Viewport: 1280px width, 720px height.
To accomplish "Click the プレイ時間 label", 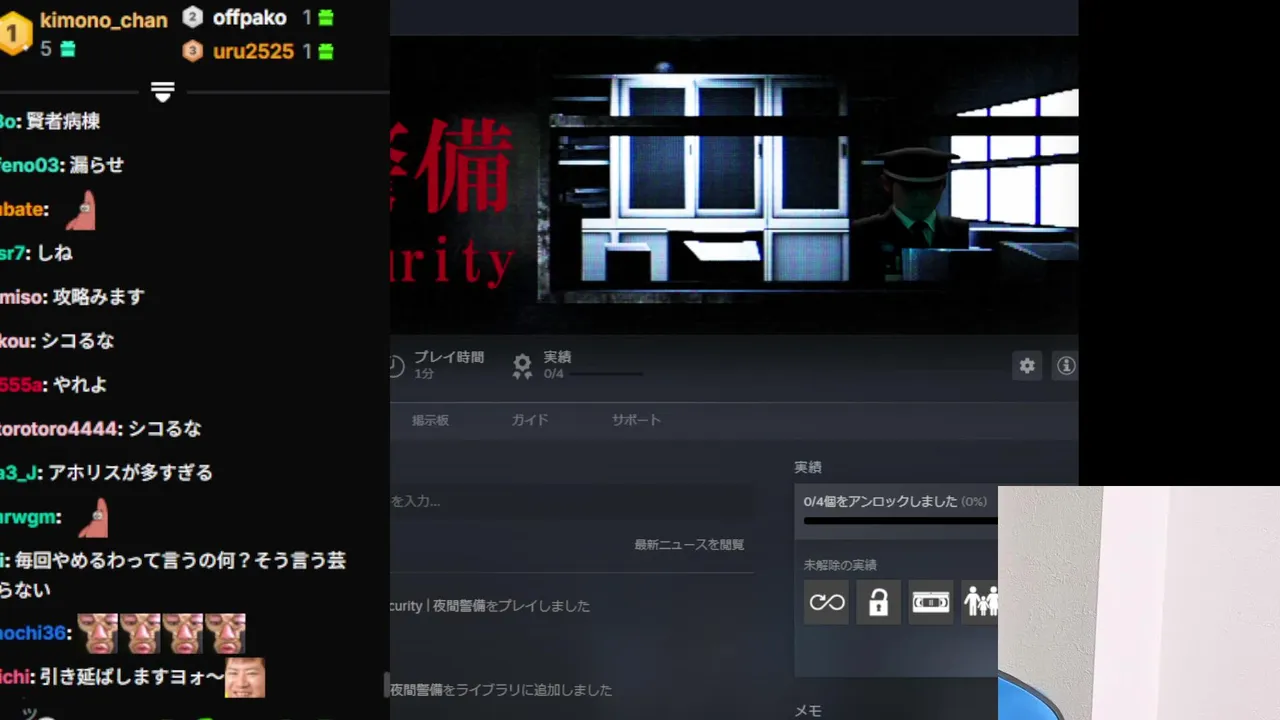I will coord(449,357).
